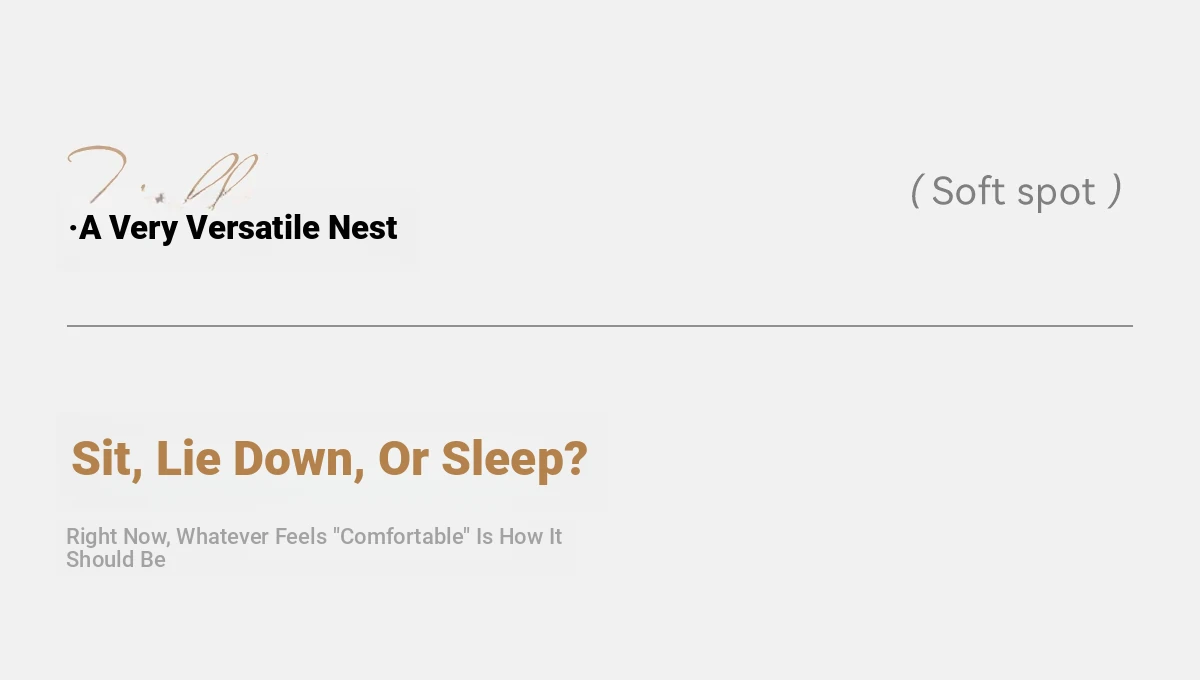Screen dimensions: 1200x680
Task: Click the cursive signature graphic
Action: [x=165, y=176]
